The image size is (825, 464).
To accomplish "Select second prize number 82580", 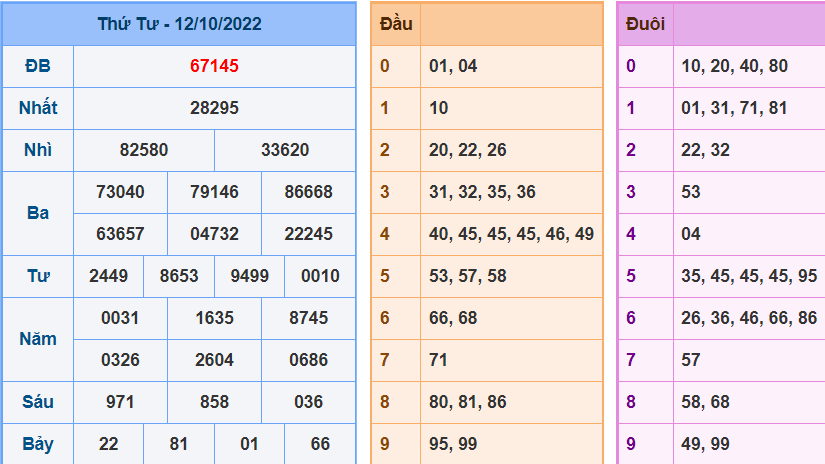I will point(144,150).
